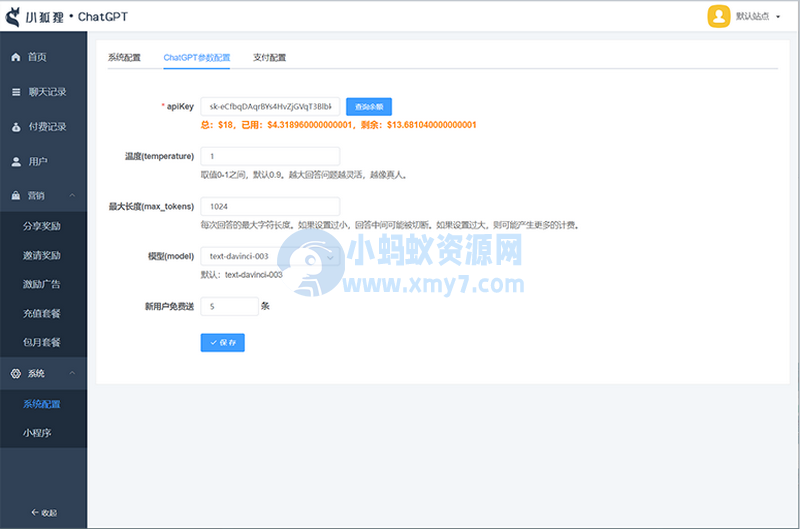The height and width of the screenshot is (529, 800).
Task: Open 包月套餐 submenu item
Action: click(42, 342)
